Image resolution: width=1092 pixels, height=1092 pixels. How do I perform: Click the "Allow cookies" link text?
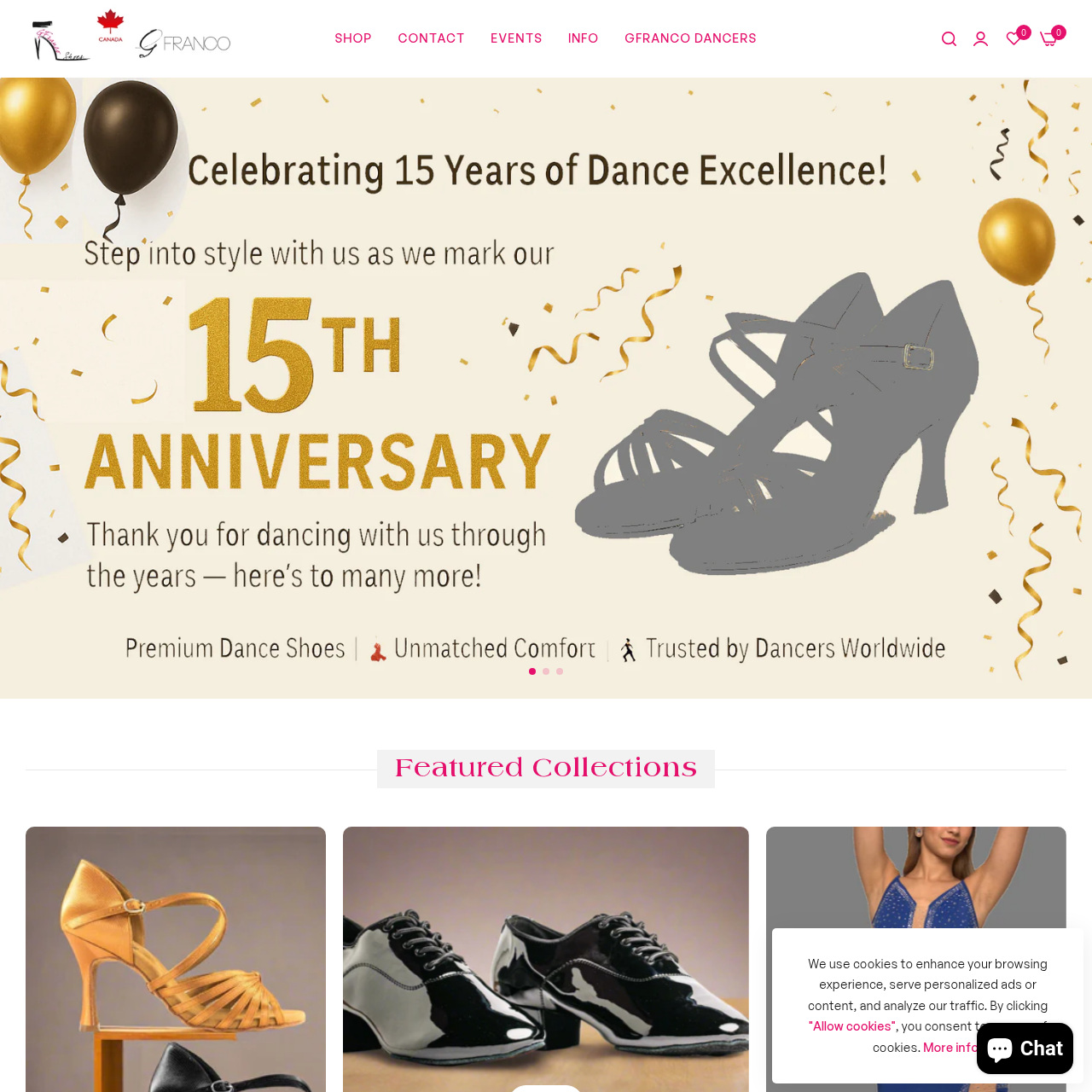click(x=852, y=1026)
